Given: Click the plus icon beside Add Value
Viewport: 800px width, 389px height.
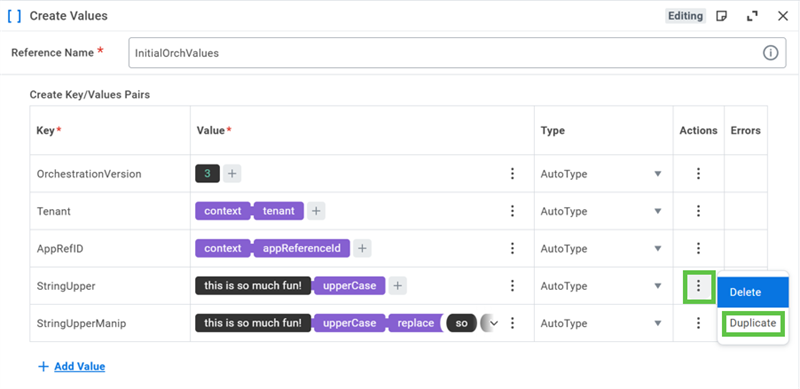Looking at the screenshot, I should point(43,367).
